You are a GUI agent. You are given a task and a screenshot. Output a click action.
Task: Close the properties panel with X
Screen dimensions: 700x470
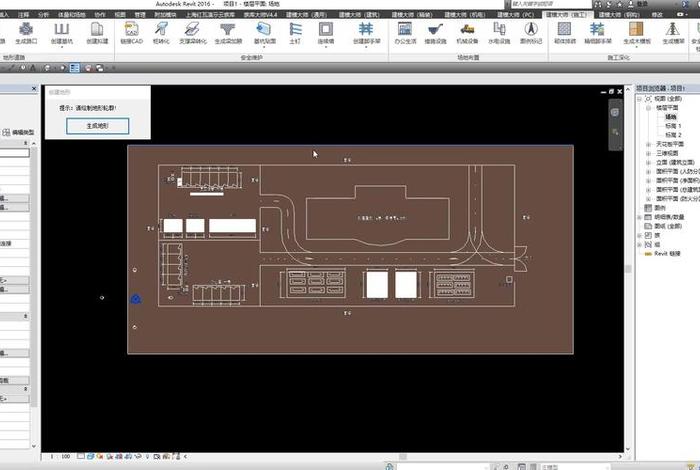tap(34, 89)
